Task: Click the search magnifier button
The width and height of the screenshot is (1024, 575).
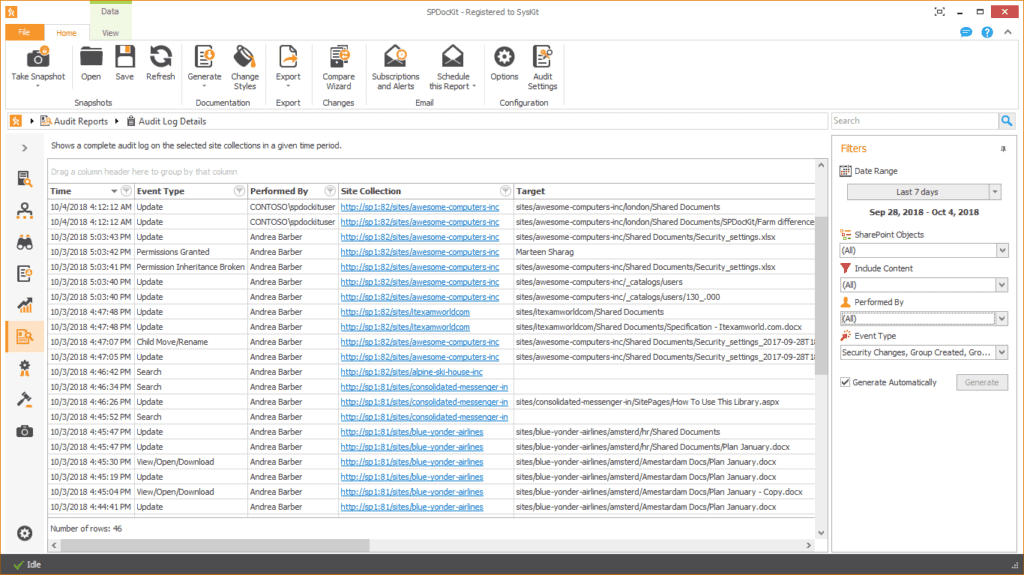Action: pyautogui.click(x=1007, y=121)
